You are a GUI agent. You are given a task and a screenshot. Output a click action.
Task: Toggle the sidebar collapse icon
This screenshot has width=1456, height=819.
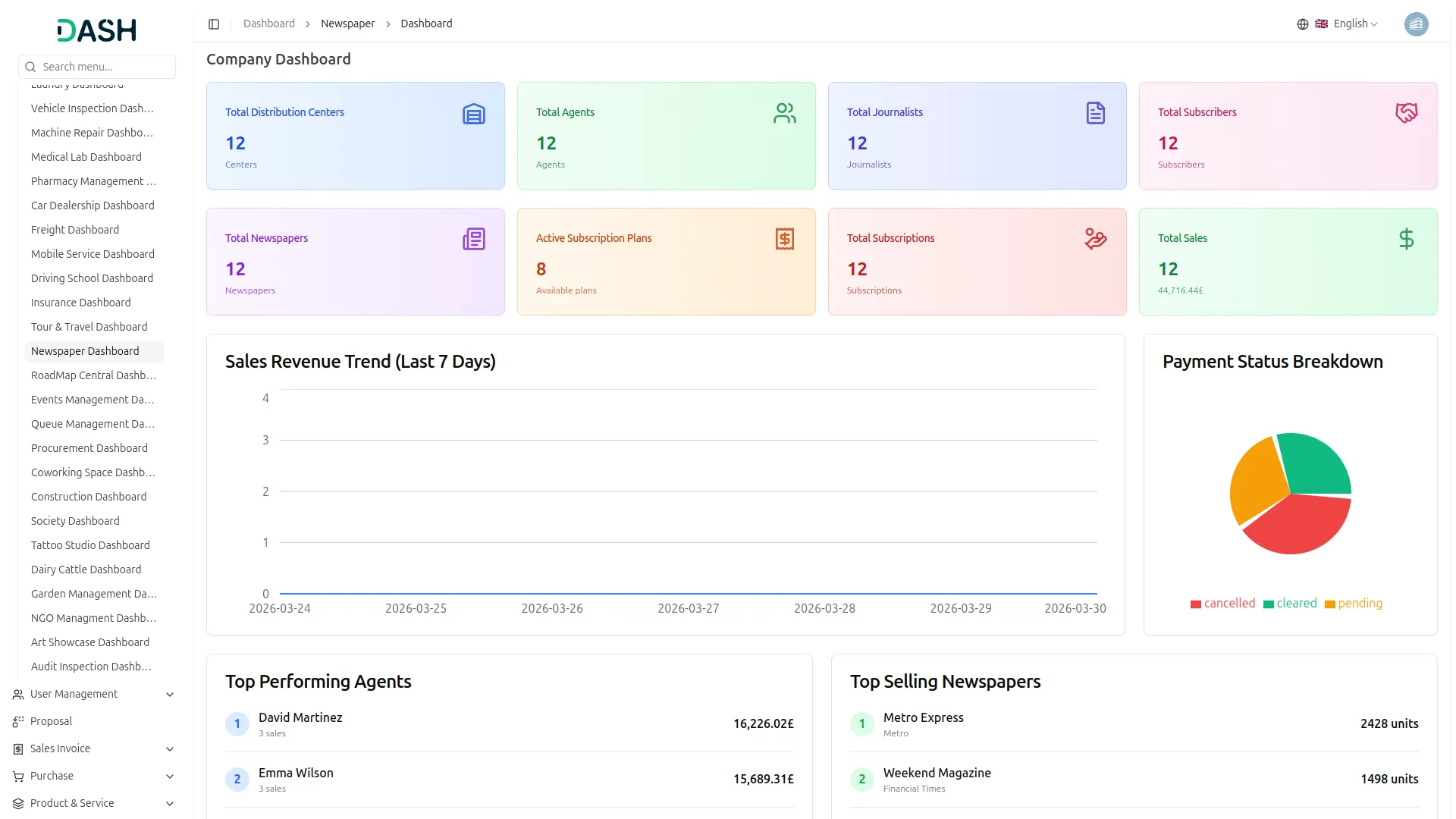[x=214, y=24]
